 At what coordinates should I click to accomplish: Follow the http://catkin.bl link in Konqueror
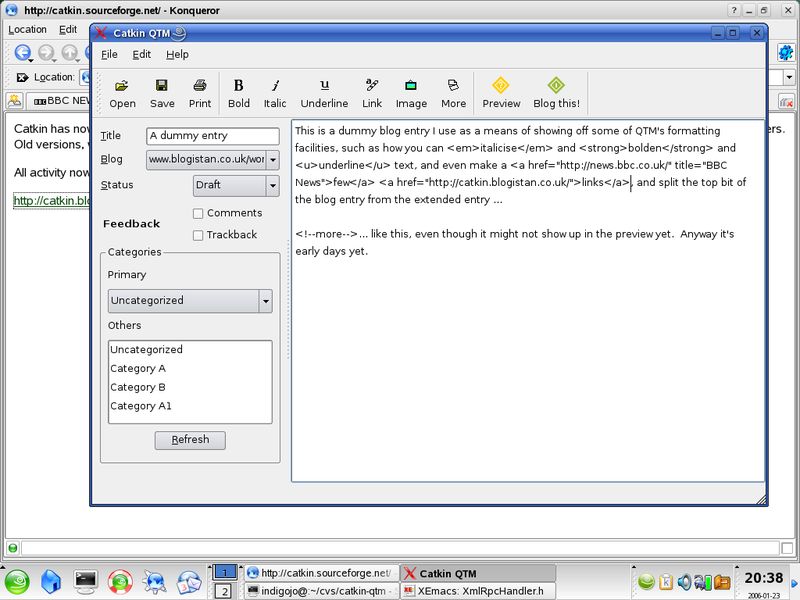tap(52, 201)
